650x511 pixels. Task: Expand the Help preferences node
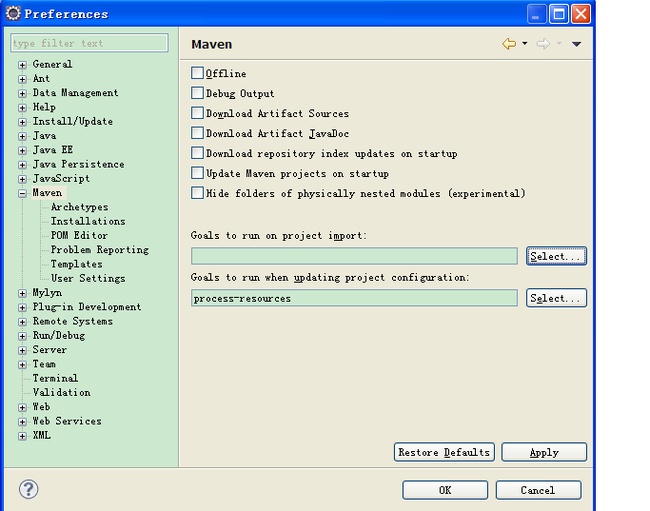(x=22, y=108)
